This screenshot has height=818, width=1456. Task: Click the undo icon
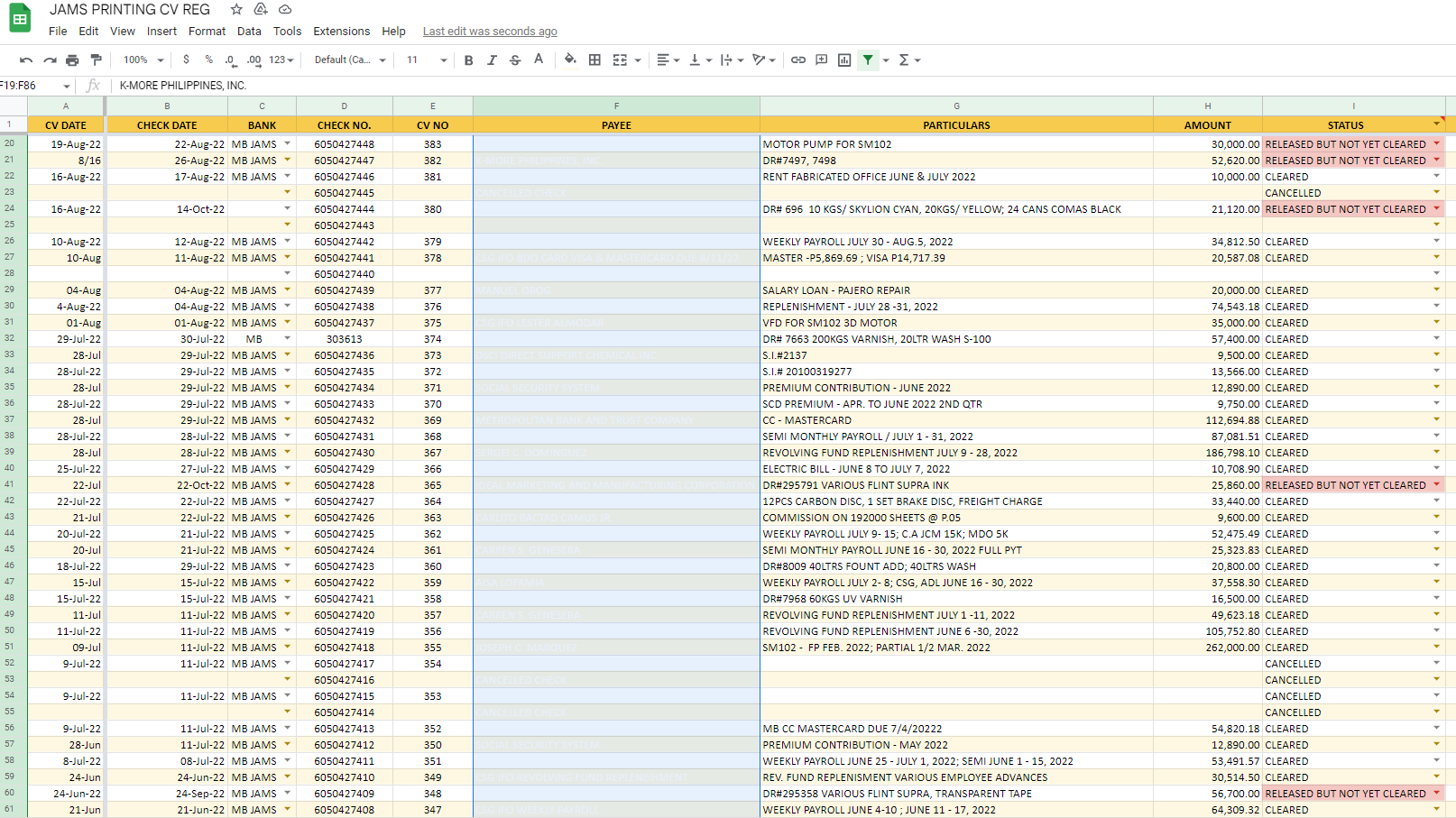click(26, 60)
